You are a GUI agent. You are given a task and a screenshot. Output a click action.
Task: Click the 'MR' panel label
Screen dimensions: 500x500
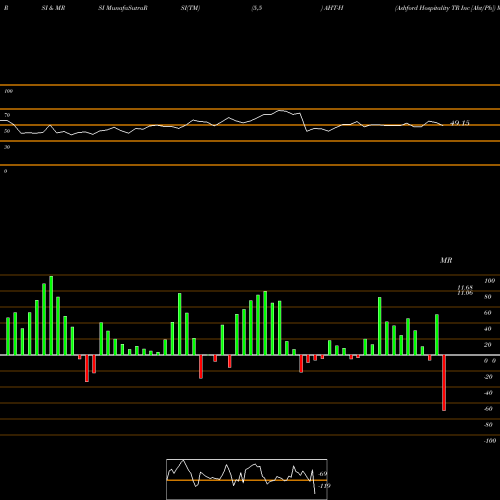pos(446,260)
